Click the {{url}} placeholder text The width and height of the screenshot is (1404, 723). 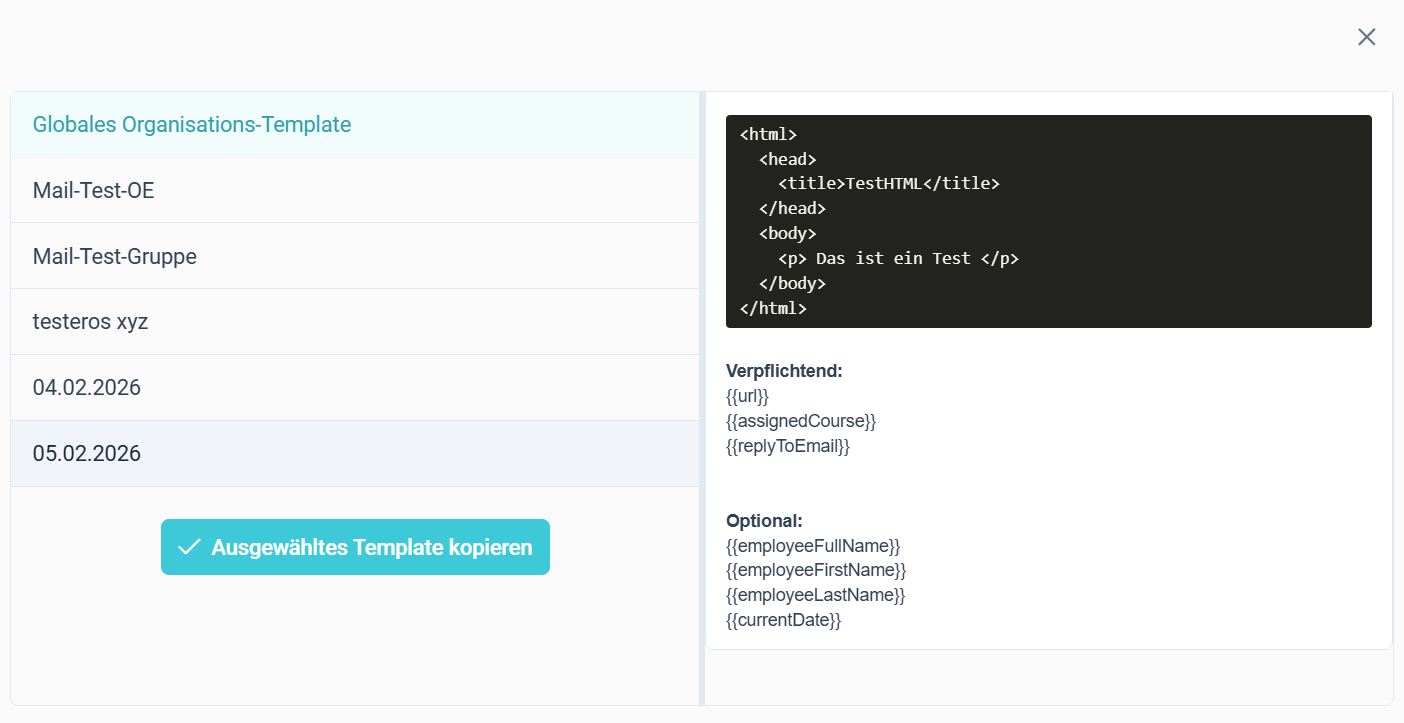747,396
